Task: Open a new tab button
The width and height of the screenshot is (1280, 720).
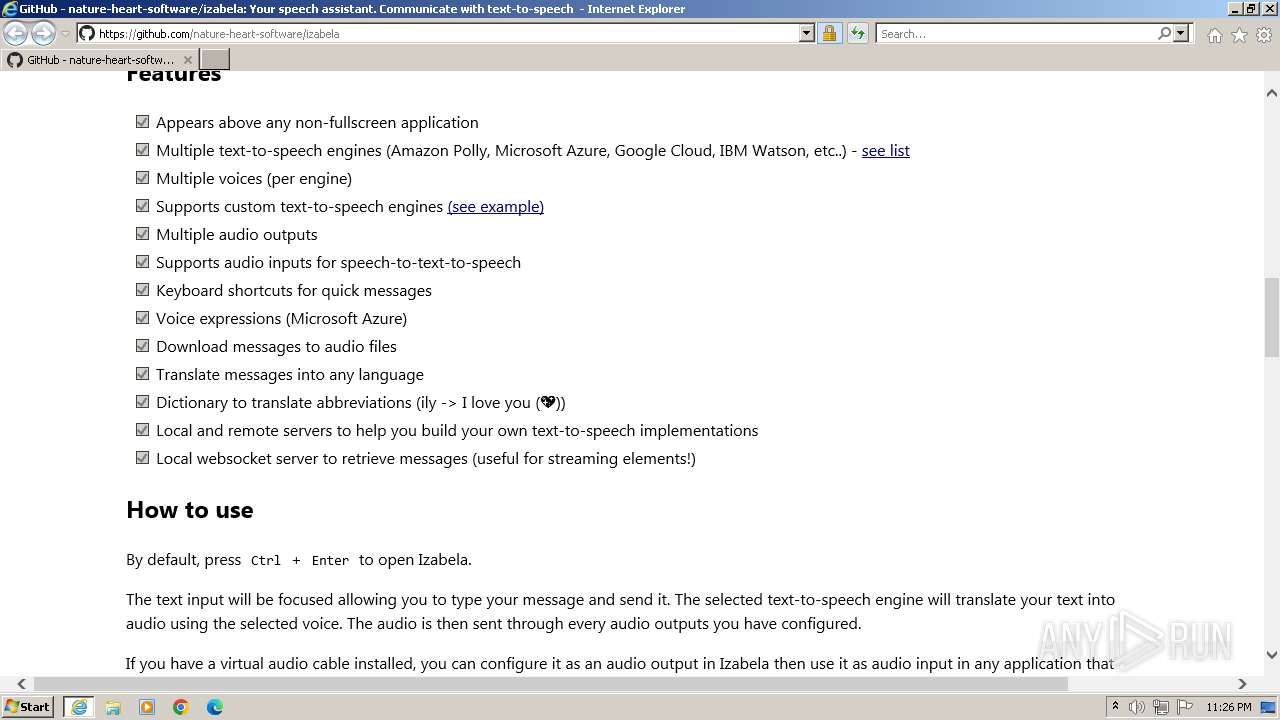Action: (x=215, y=59)
